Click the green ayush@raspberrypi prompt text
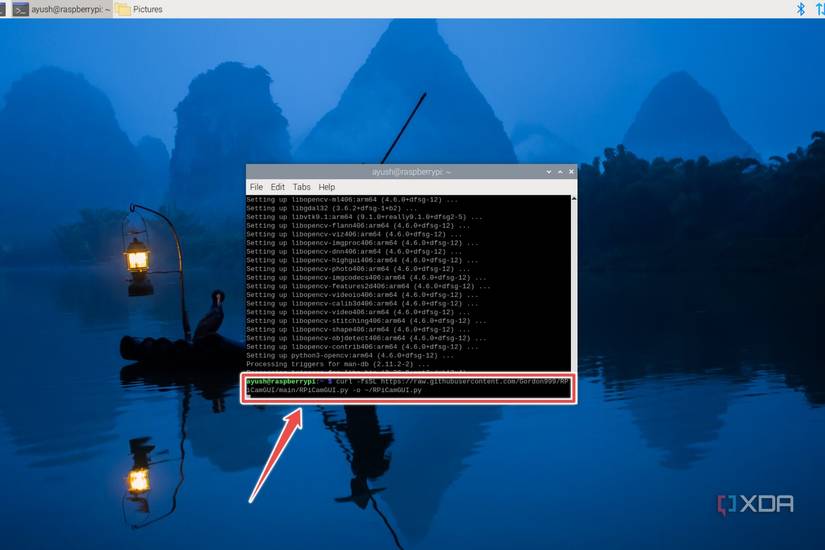 pos(281,381)
